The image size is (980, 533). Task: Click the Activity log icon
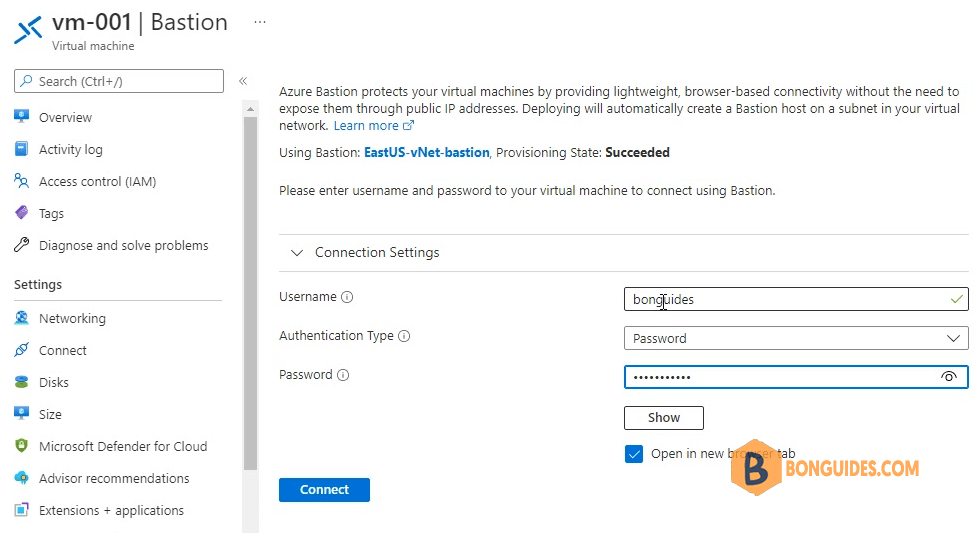[21, 149]
